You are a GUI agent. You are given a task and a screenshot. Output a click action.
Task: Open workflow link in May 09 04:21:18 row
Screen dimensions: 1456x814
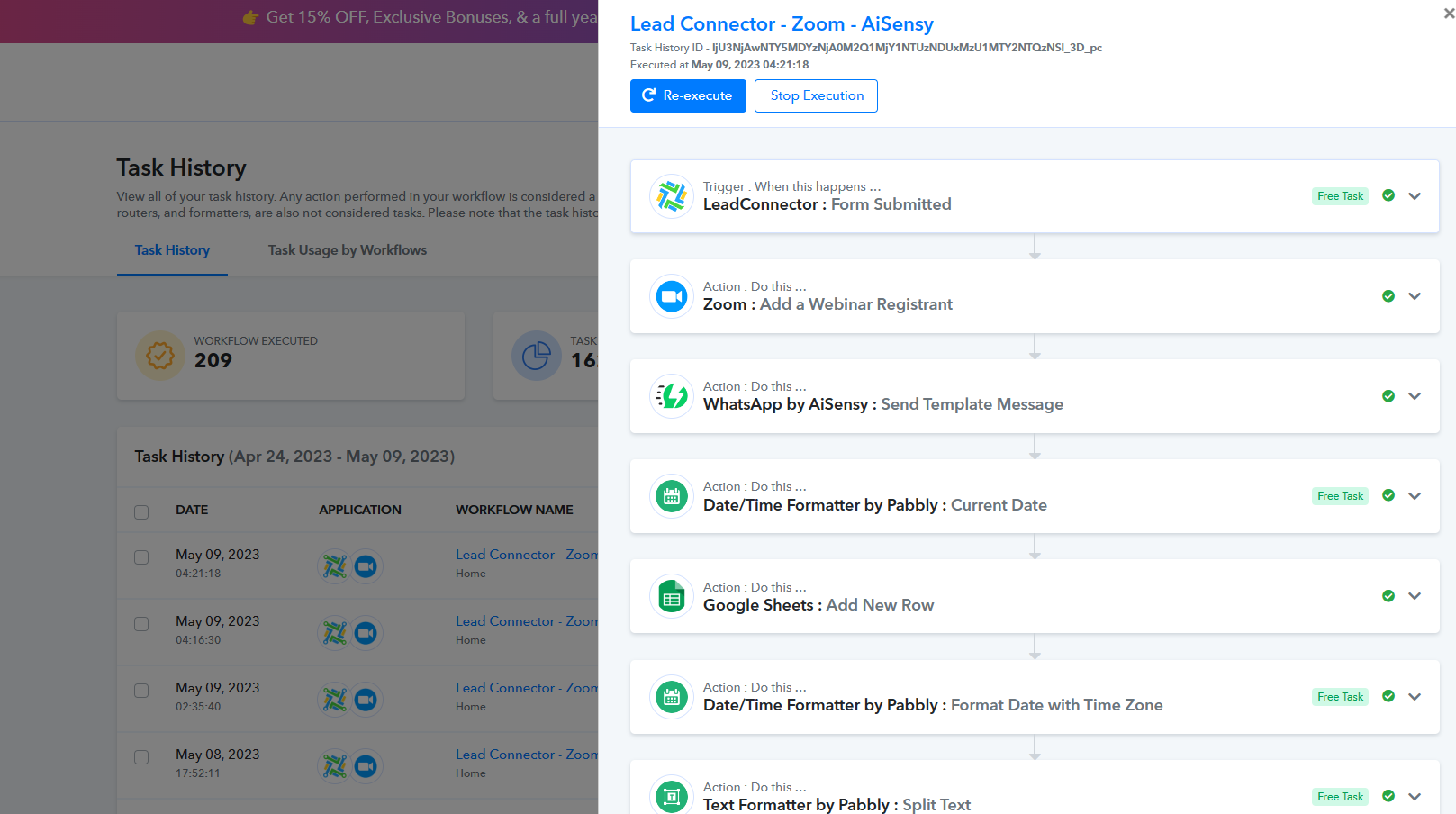(527, 555)
